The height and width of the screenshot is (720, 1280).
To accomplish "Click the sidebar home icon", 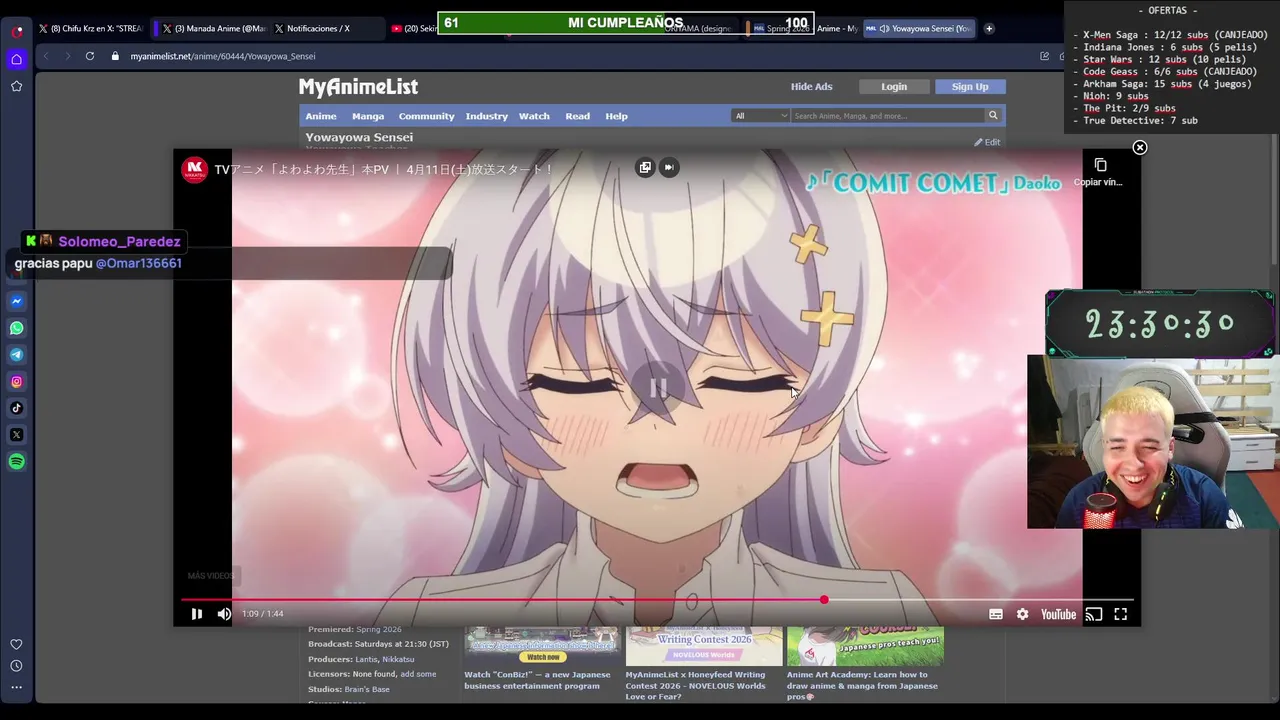I will tap(16, 59).
